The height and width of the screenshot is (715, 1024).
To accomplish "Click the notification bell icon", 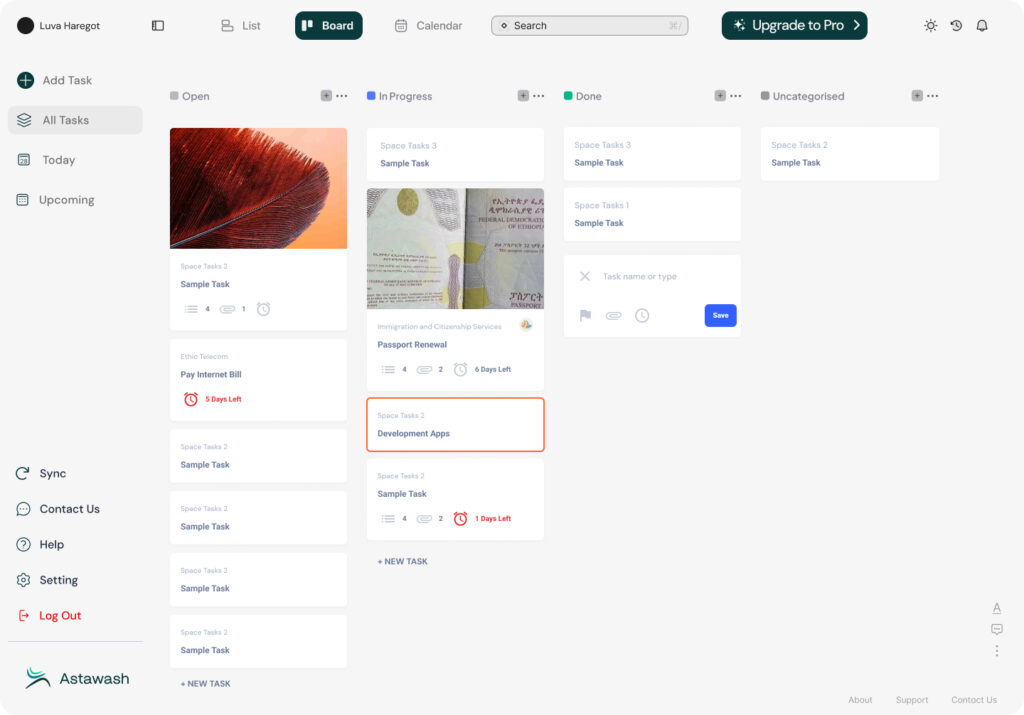I will click(x=982, y=26).
